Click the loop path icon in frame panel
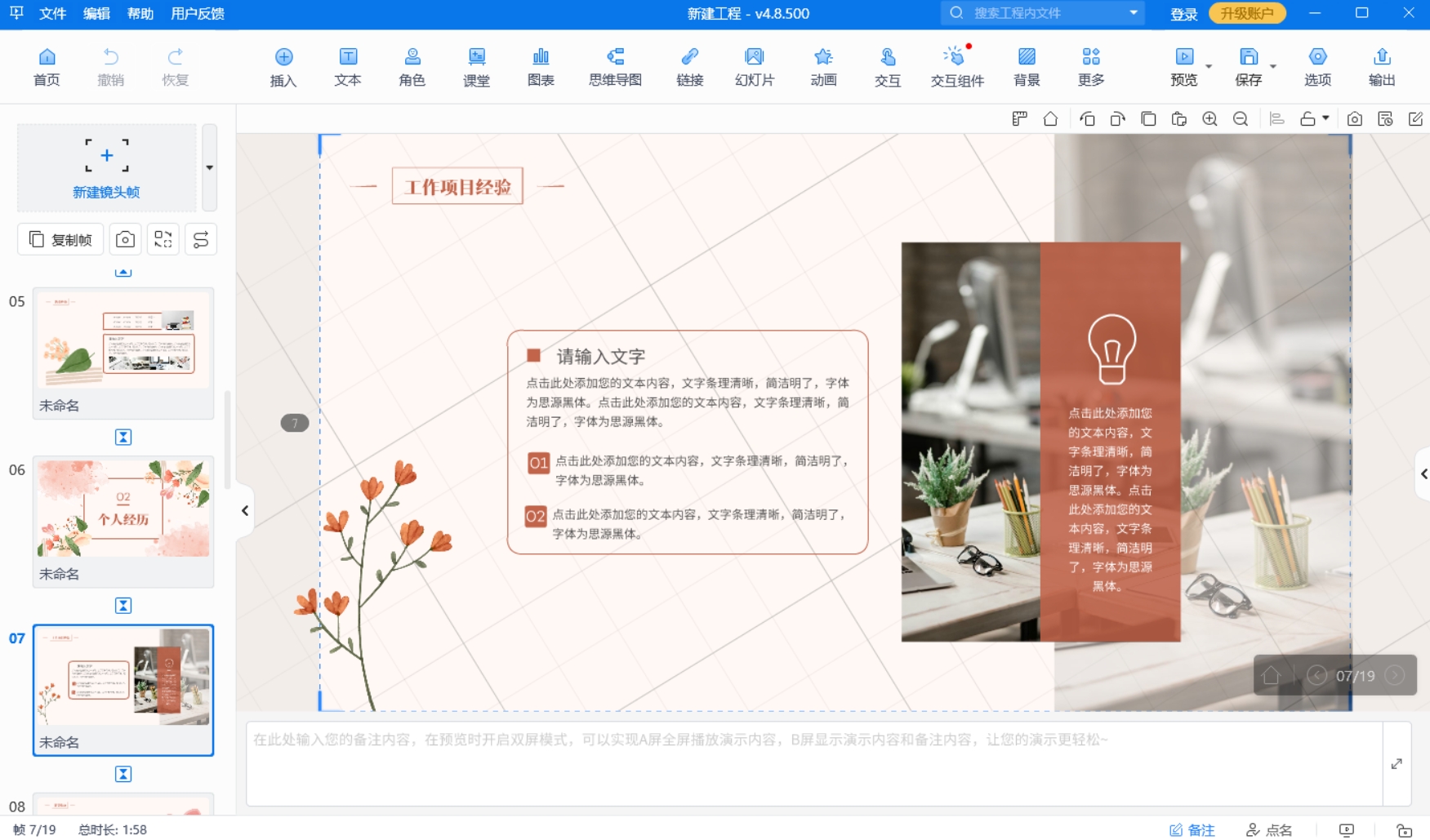This screenshot has width=1430, height=840. tap(201, 239)
